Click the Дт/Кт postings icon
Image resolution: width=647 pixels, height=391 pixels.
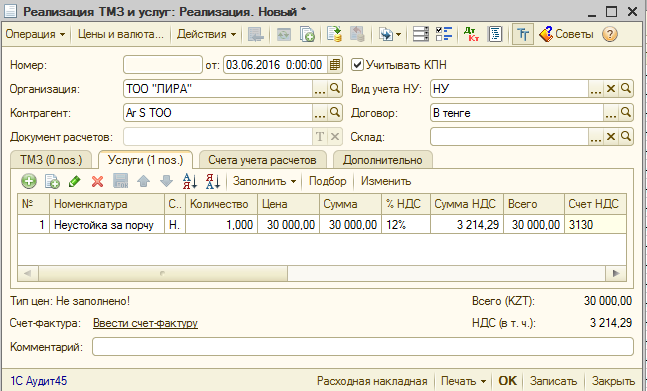pos(471,34)
